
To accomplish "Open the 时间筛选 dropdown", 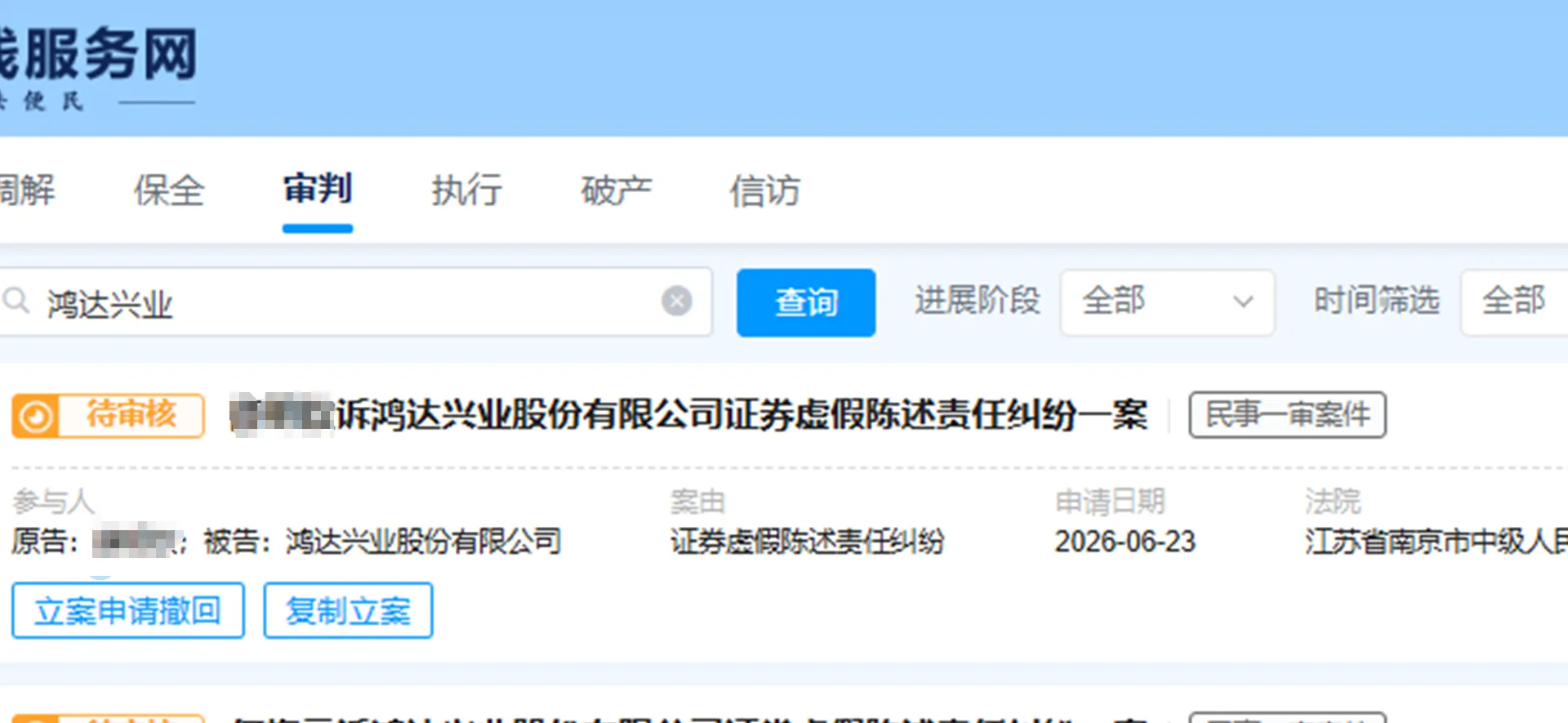I will [1514, 302].
